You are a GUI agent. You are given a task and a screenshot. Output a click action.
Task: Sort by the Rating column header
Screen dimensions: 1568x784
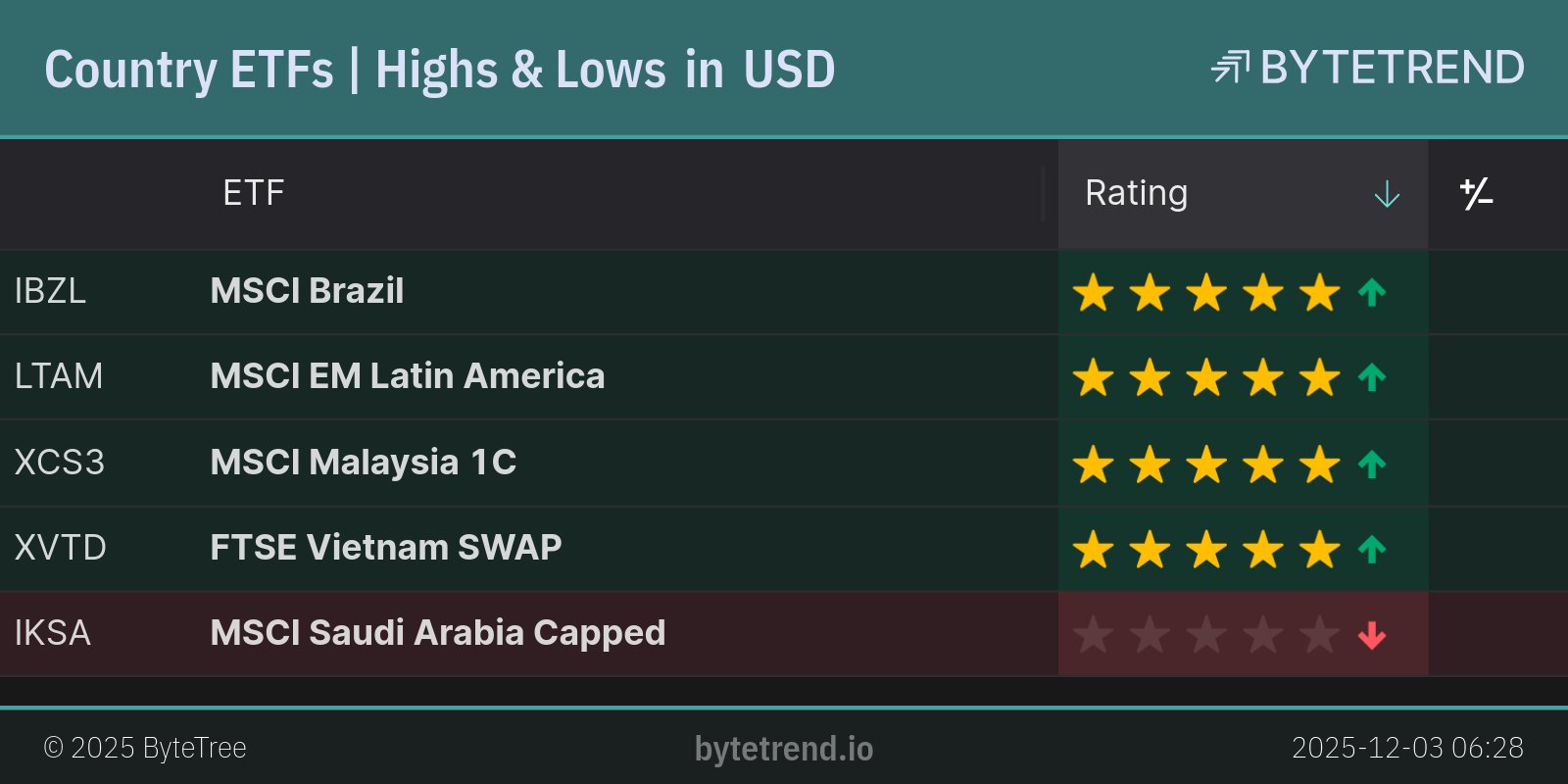pyautogui.click(x=1137, y=193)
